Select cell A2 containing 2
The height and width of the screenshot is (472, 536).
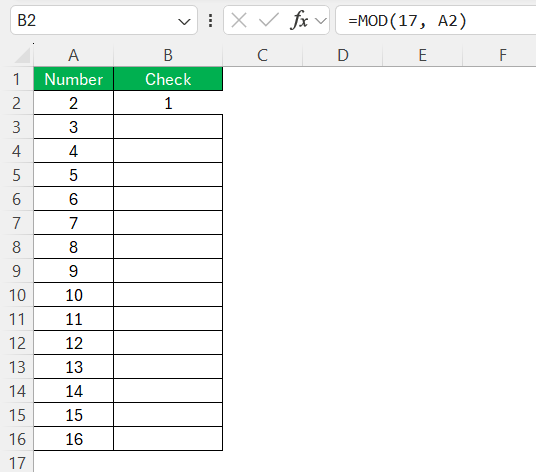coord(73,103)
